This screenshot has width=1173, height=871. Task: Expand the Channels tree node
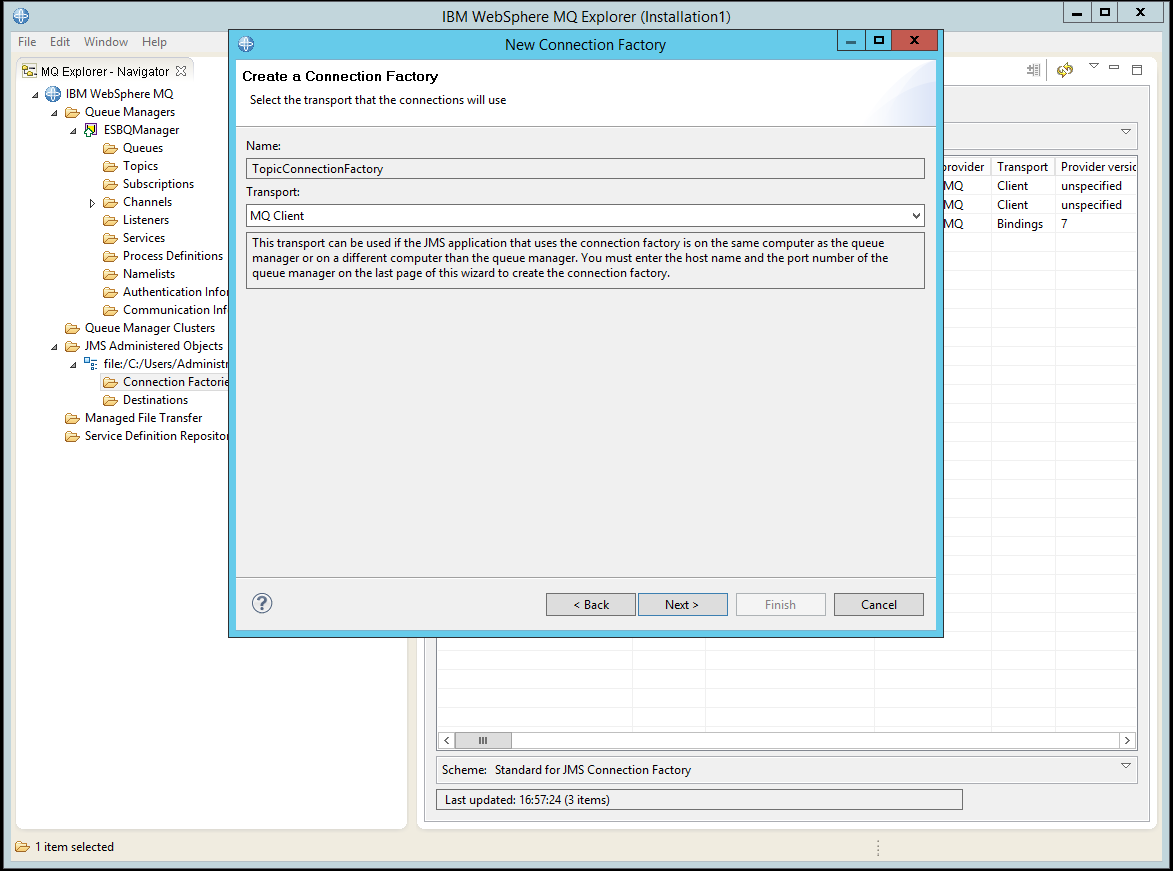click(91, 201)
